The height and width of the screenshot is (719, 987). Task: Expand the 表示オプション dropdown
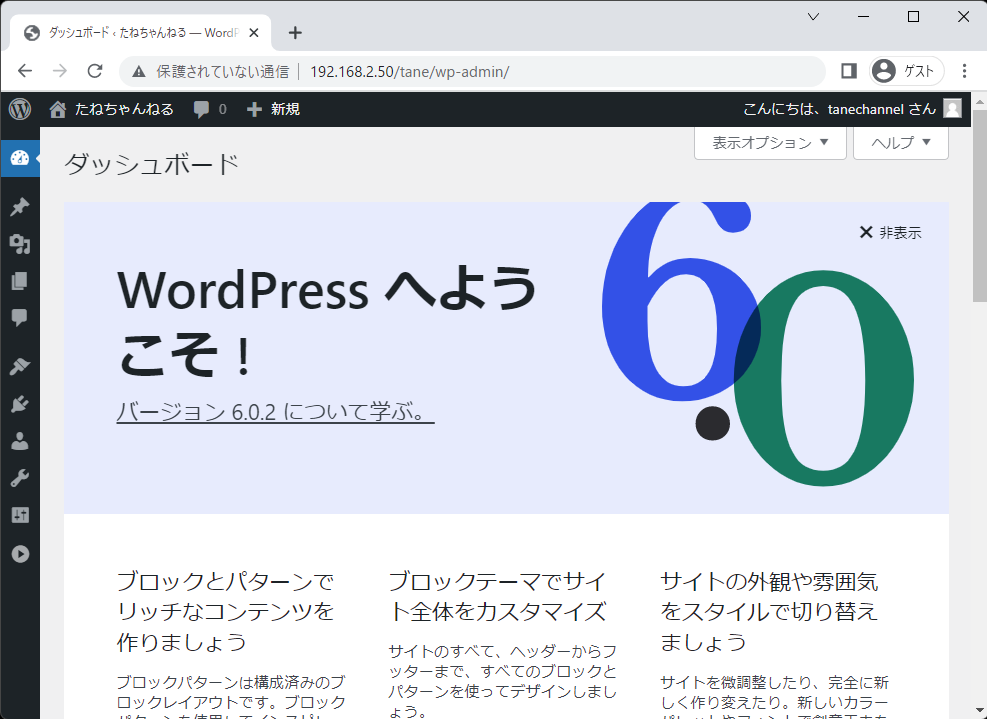point(770,143)
